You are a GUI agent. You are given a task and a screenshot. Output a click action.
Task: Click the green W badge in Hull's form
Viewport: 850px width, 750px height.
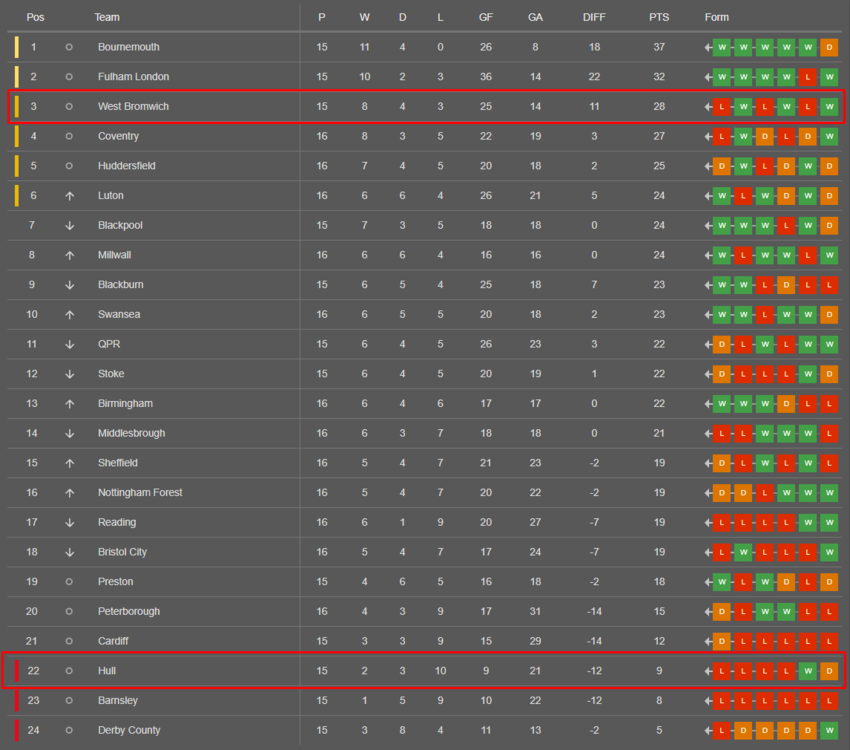[807, 671]
